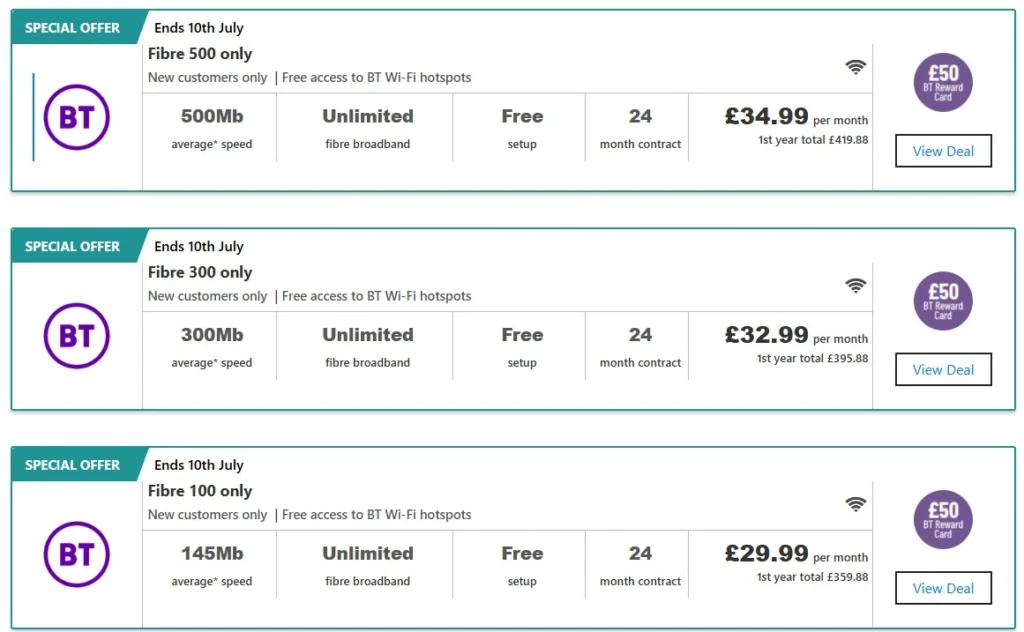Click the Wi-Fi icon on the Fibre 500 deal
The image size is (1024, 632).
point(856,67)
